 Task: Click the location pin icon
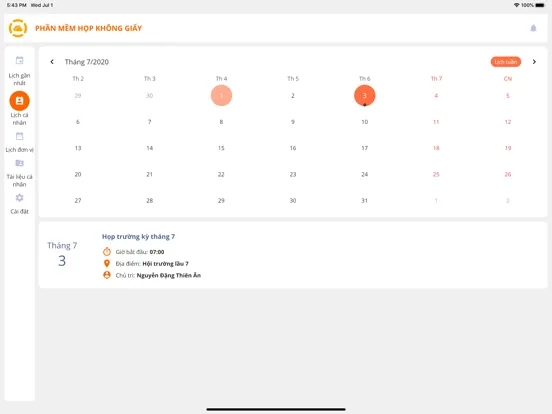coord(107,263)
